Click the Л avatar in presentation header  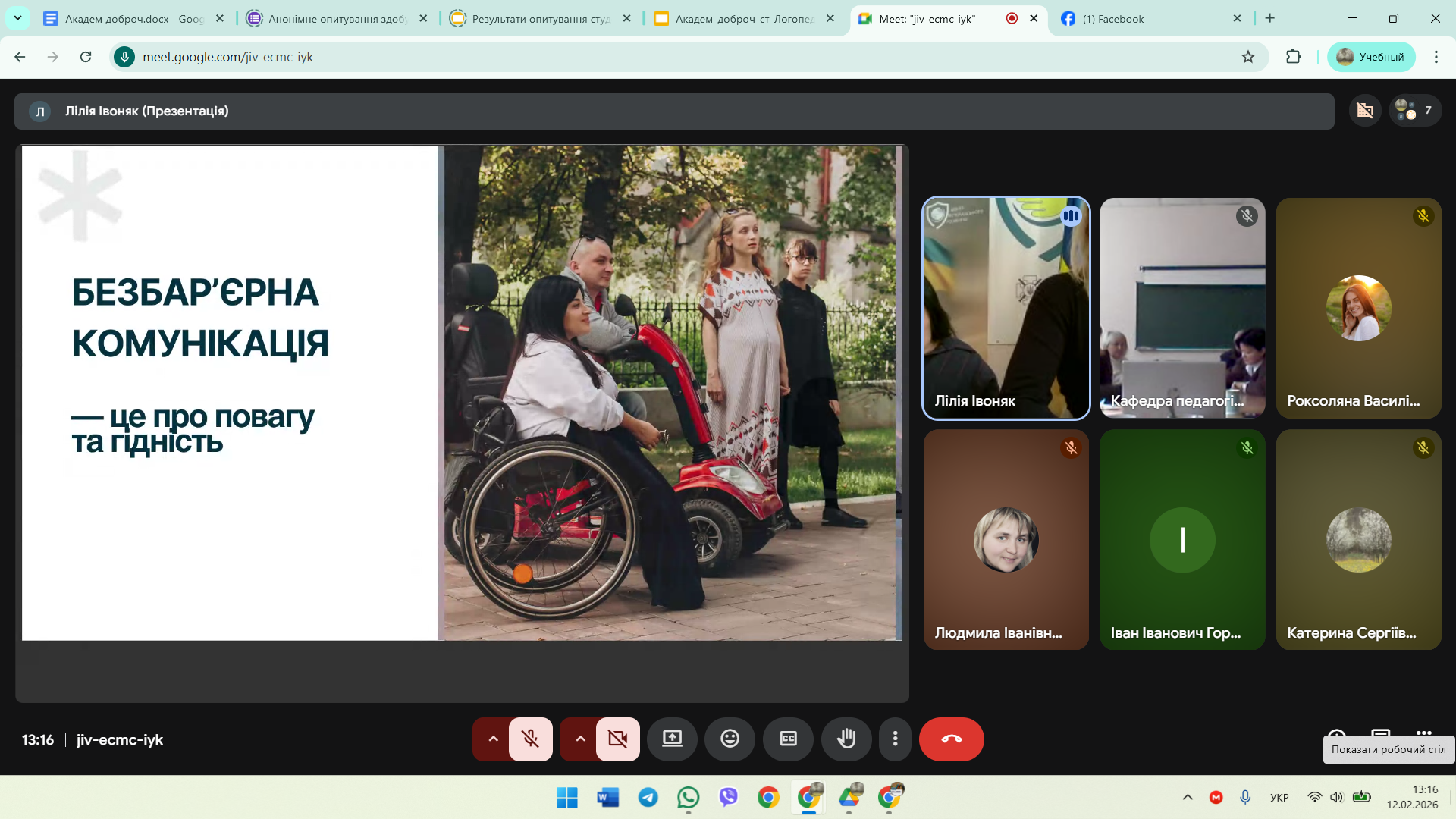[39, 111]
